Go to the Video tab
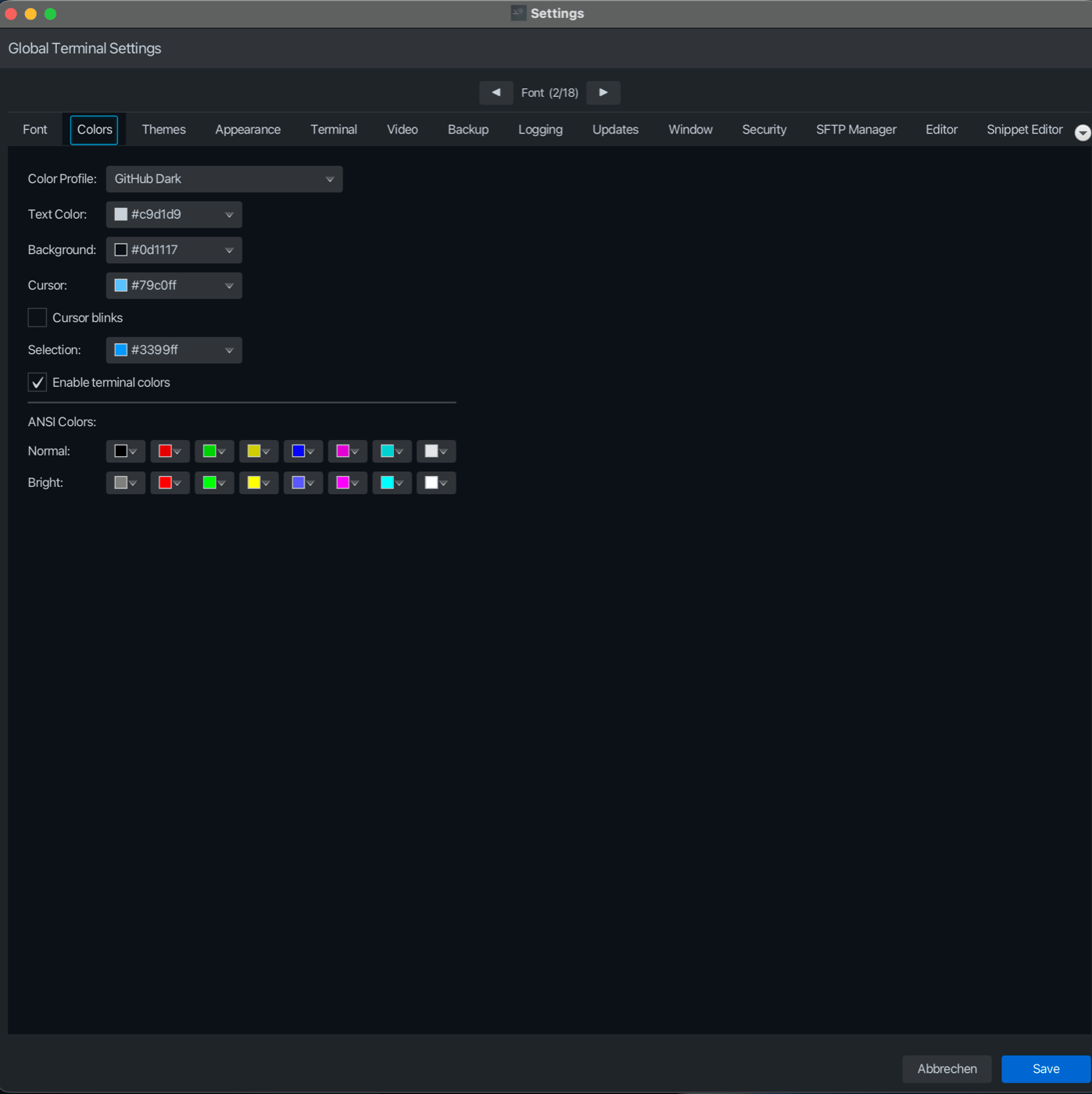The width and height of the screenshot is (1092, 1094). pyautogui.click(x=403, y=130)
